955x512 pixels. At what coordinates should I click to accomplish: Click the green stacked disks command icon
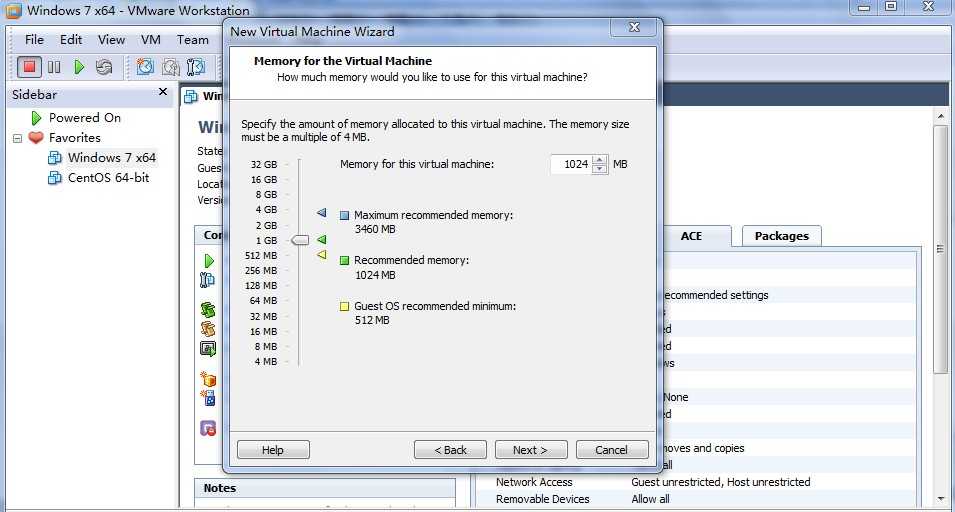tap(208, 310)
